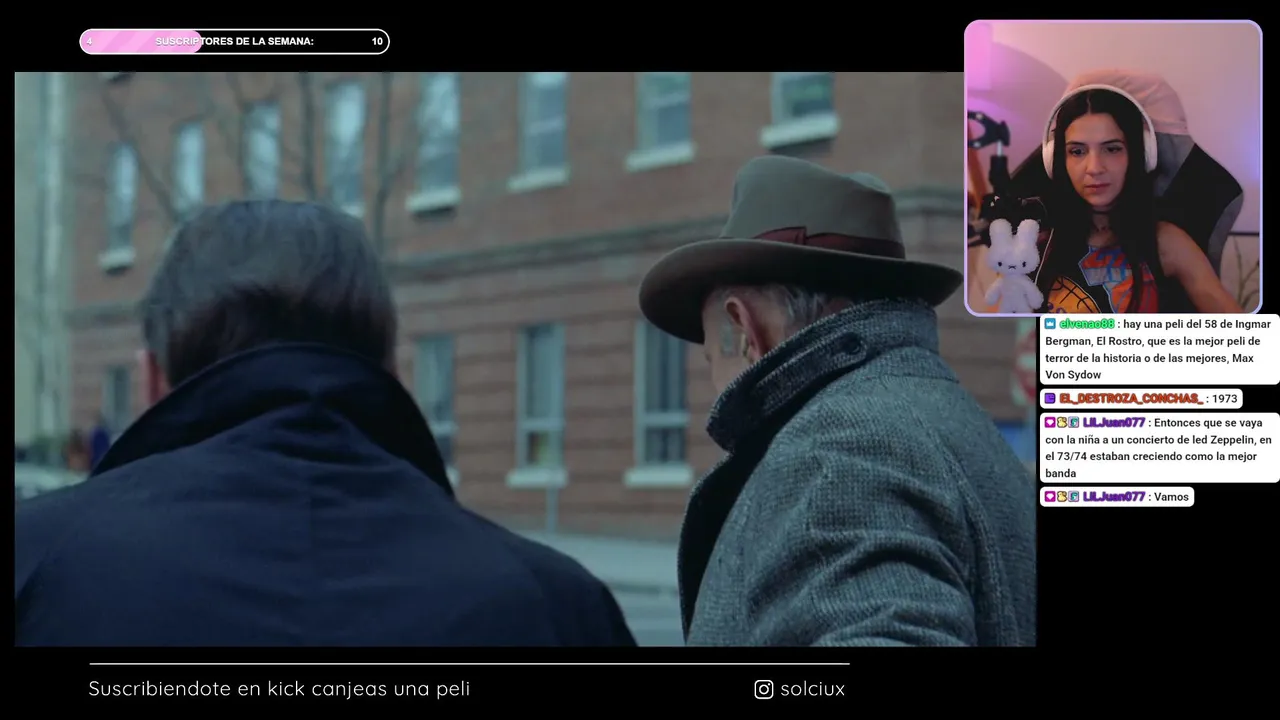Click the heart badge in LilJuan077's Entonces message
Image resolution: width=1280 pixels, height=720 pixels.
pyautogui.click(x=1050, y=423)
